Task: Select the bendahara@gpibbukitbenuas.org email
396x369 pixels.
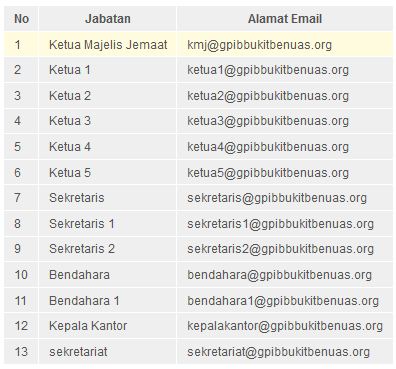Action: pos(279,275)
